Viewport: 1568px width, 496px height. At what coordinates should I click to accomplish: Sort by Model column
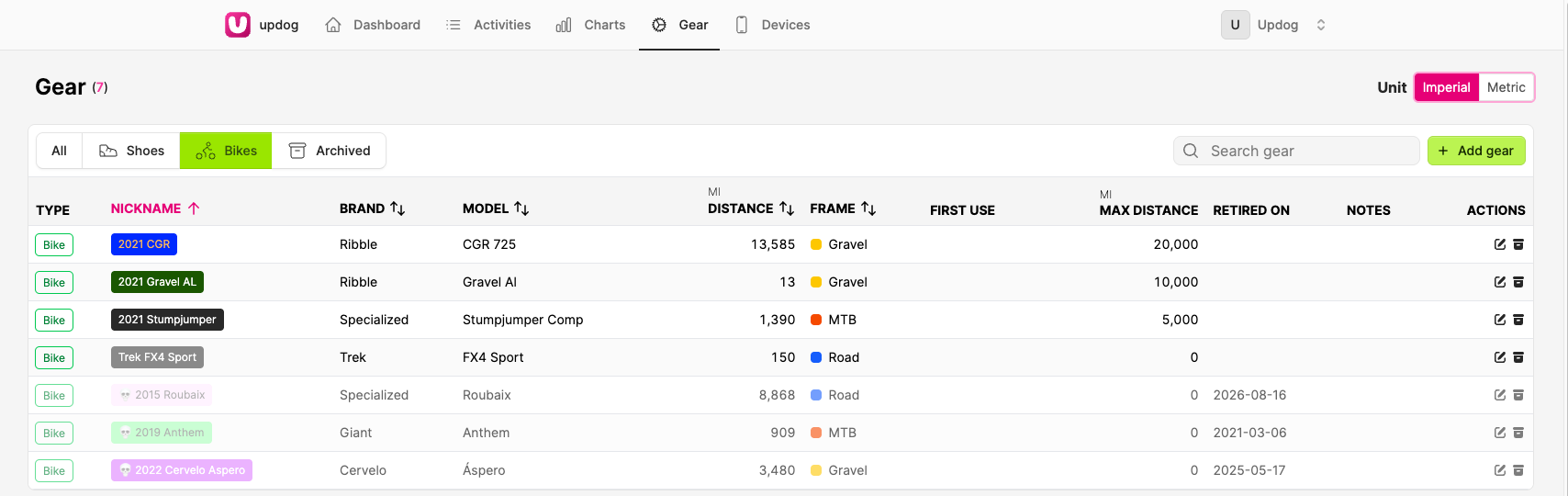pyautogui.click(x=496, y=209)
